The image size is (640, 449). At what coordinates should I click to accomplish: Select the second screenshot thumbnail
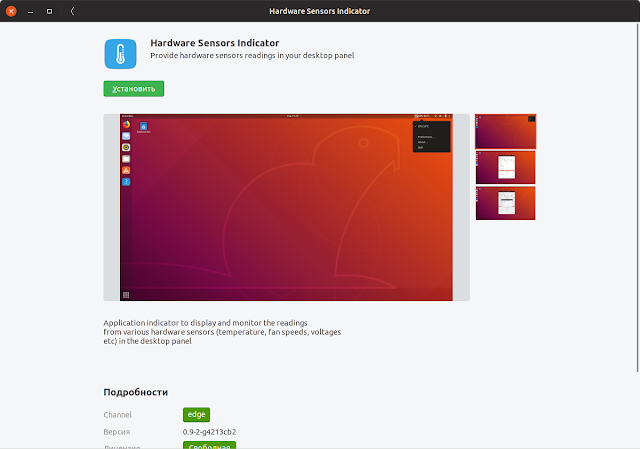click(x=505, y=167)
